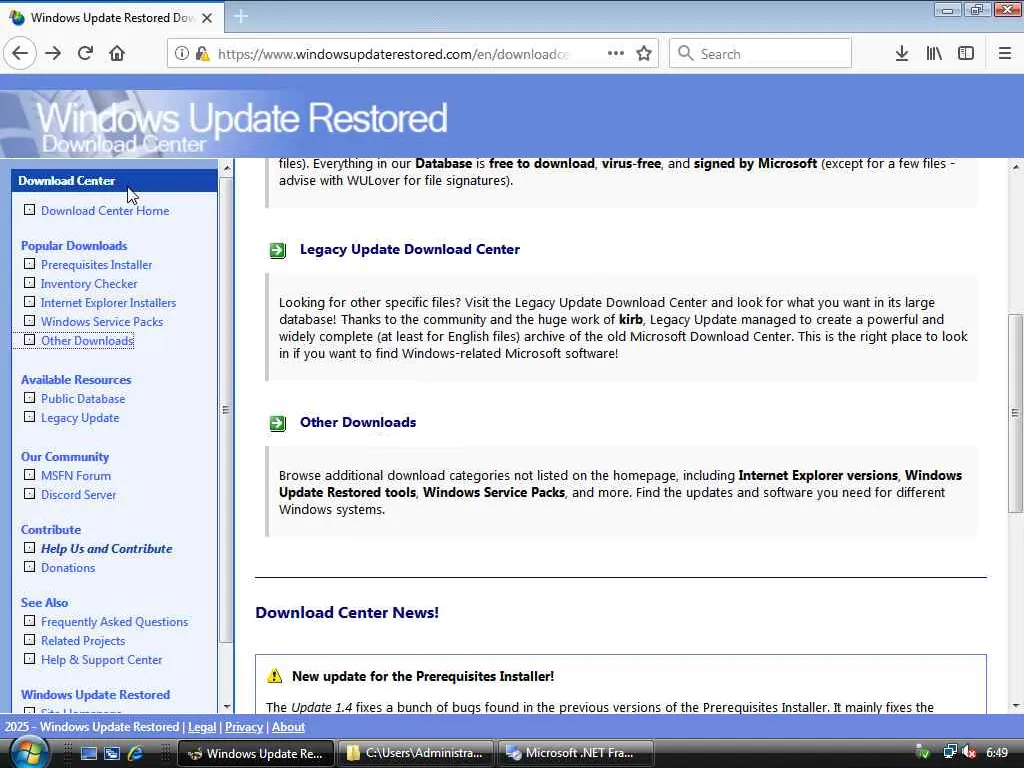Go back to the previous page
Viewport: 1024px width, 768px height.
20,54
